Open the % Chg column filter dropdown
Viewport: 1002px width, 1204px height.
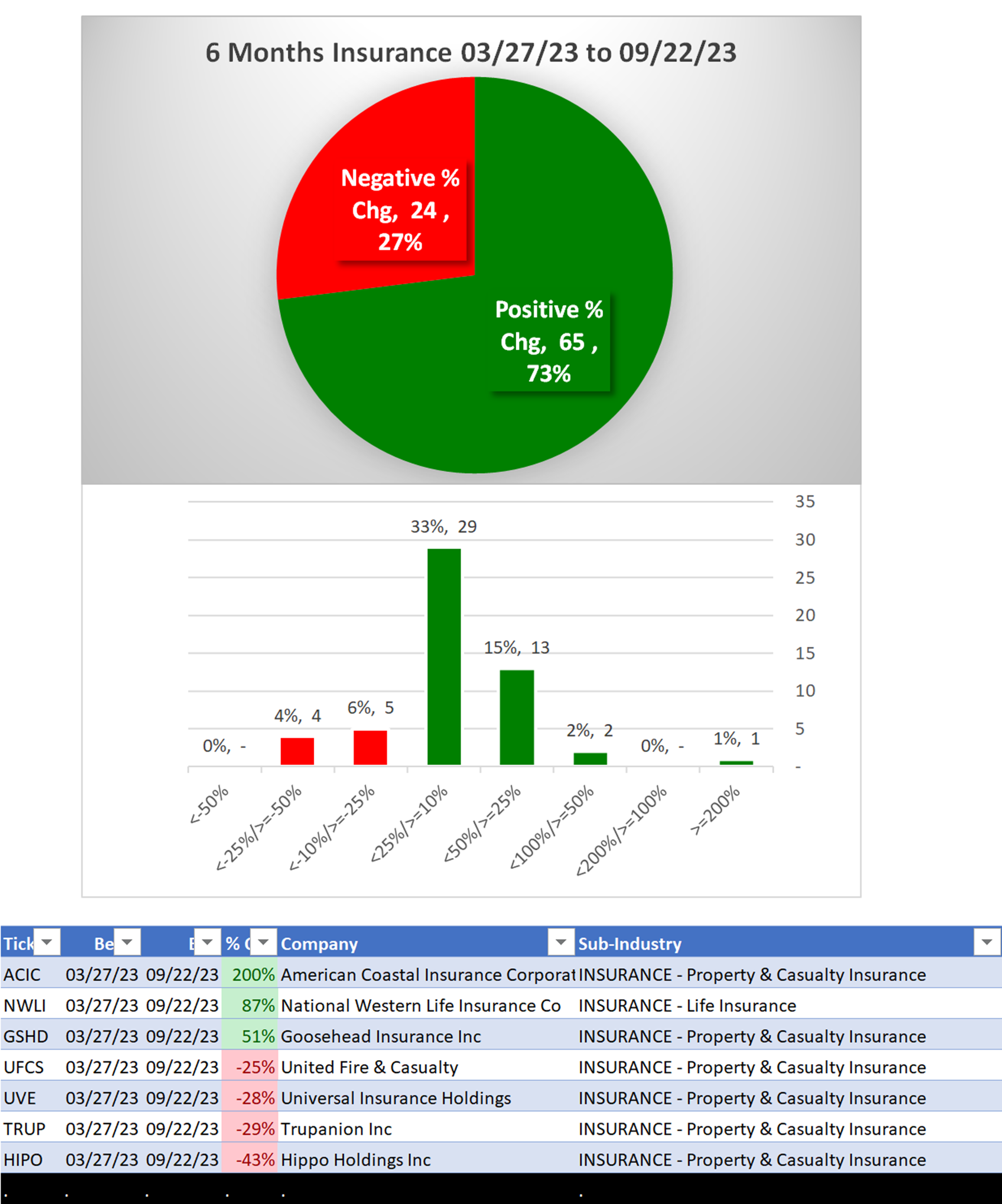coord(264,942)
